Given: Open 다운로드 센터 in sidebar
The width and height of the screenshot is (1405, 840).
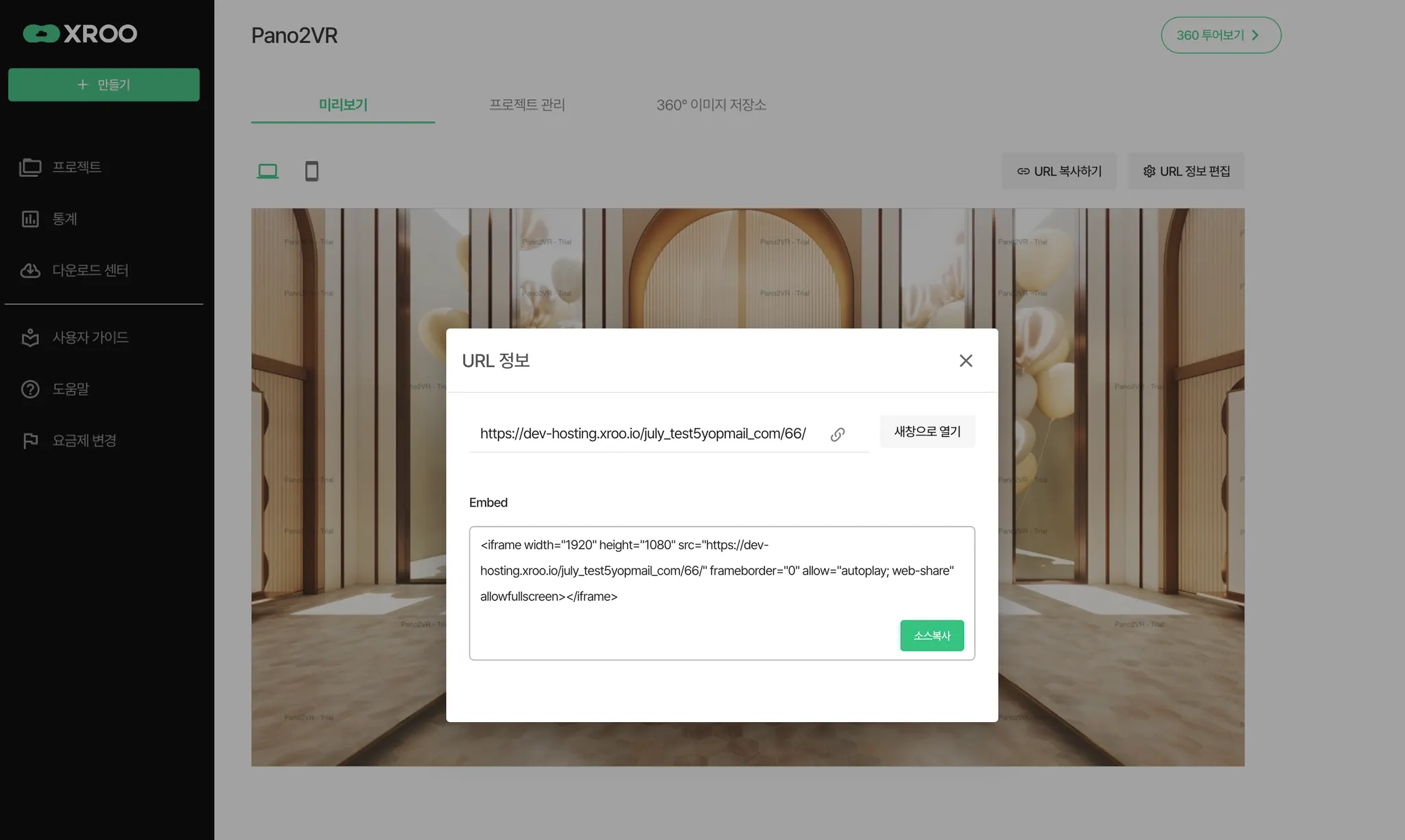Looking at the screenshot, I should click(x=90, y=270).
